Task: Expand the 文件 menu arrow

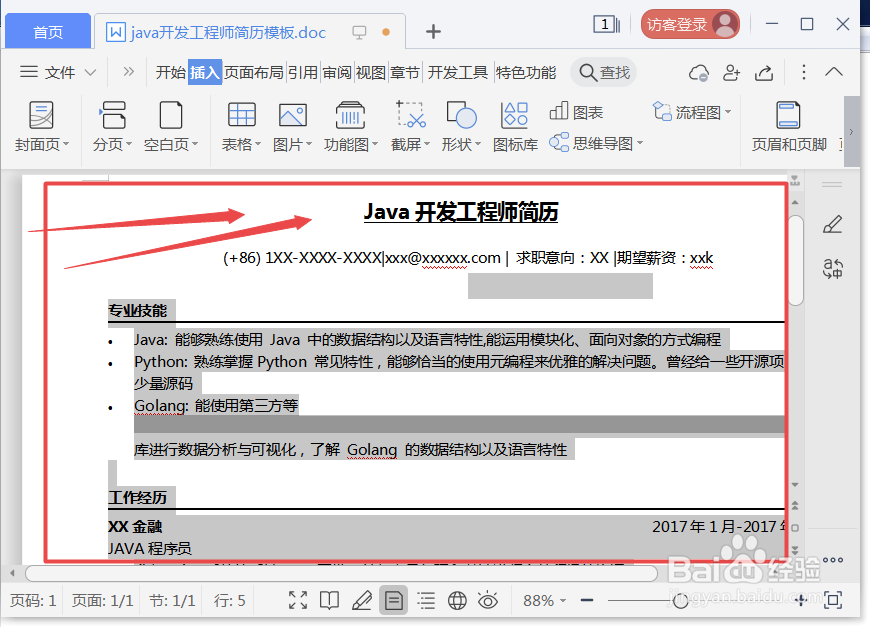Action: tap(90, 72)
